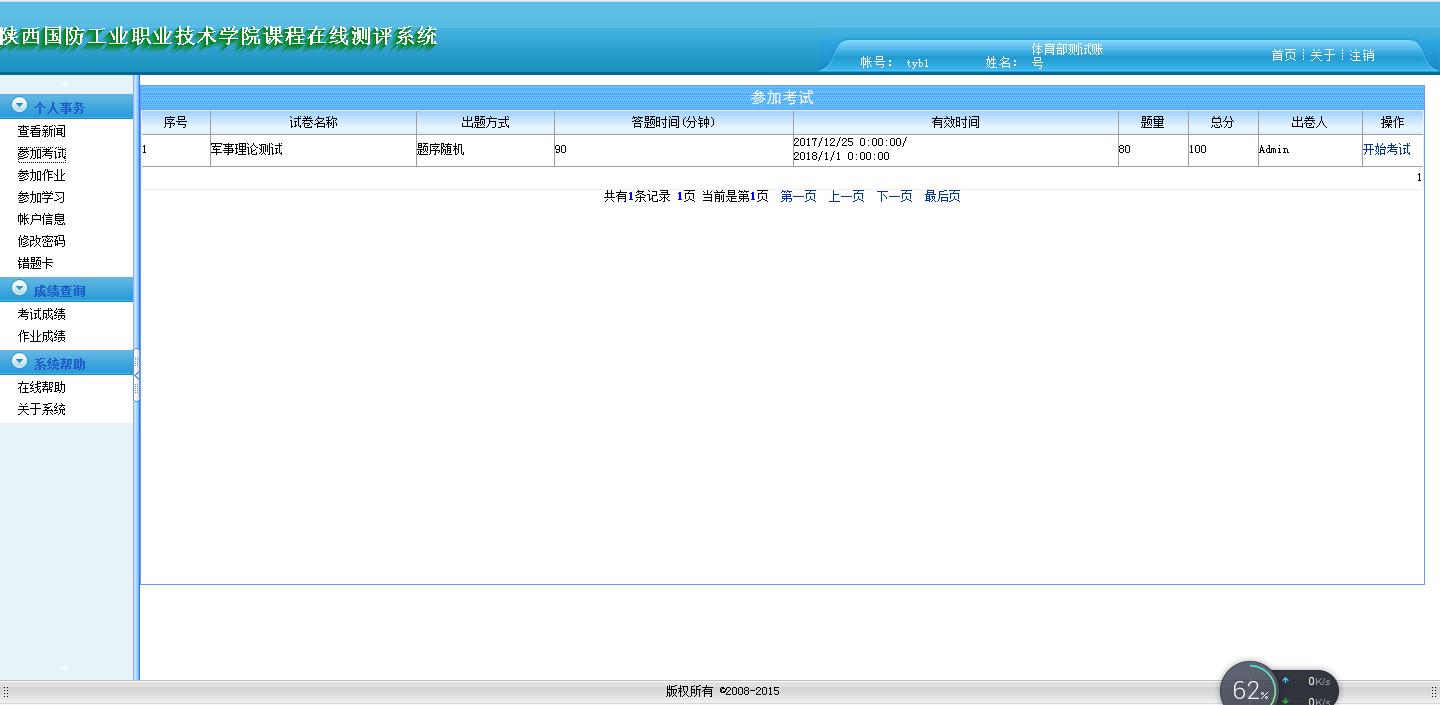Select 参加考试 in the sidebar menu
The image size is (1440, 705).
(41, 153)
